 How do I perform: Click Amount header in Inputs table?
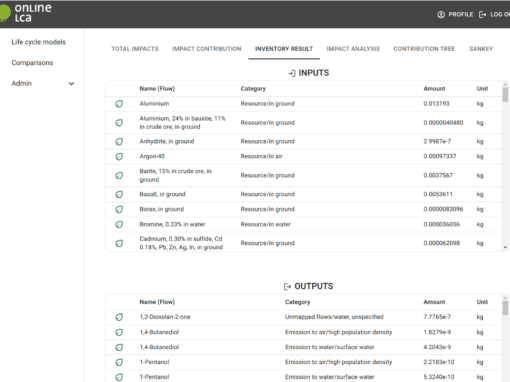tap(434, 89)
